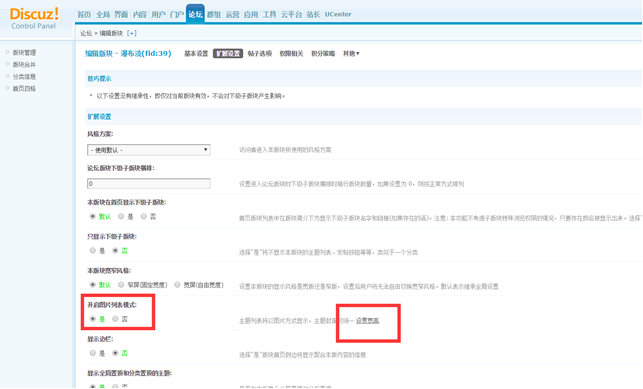Open the 界面 top navigation item
The image size is (643, 389).
(121, 14)
